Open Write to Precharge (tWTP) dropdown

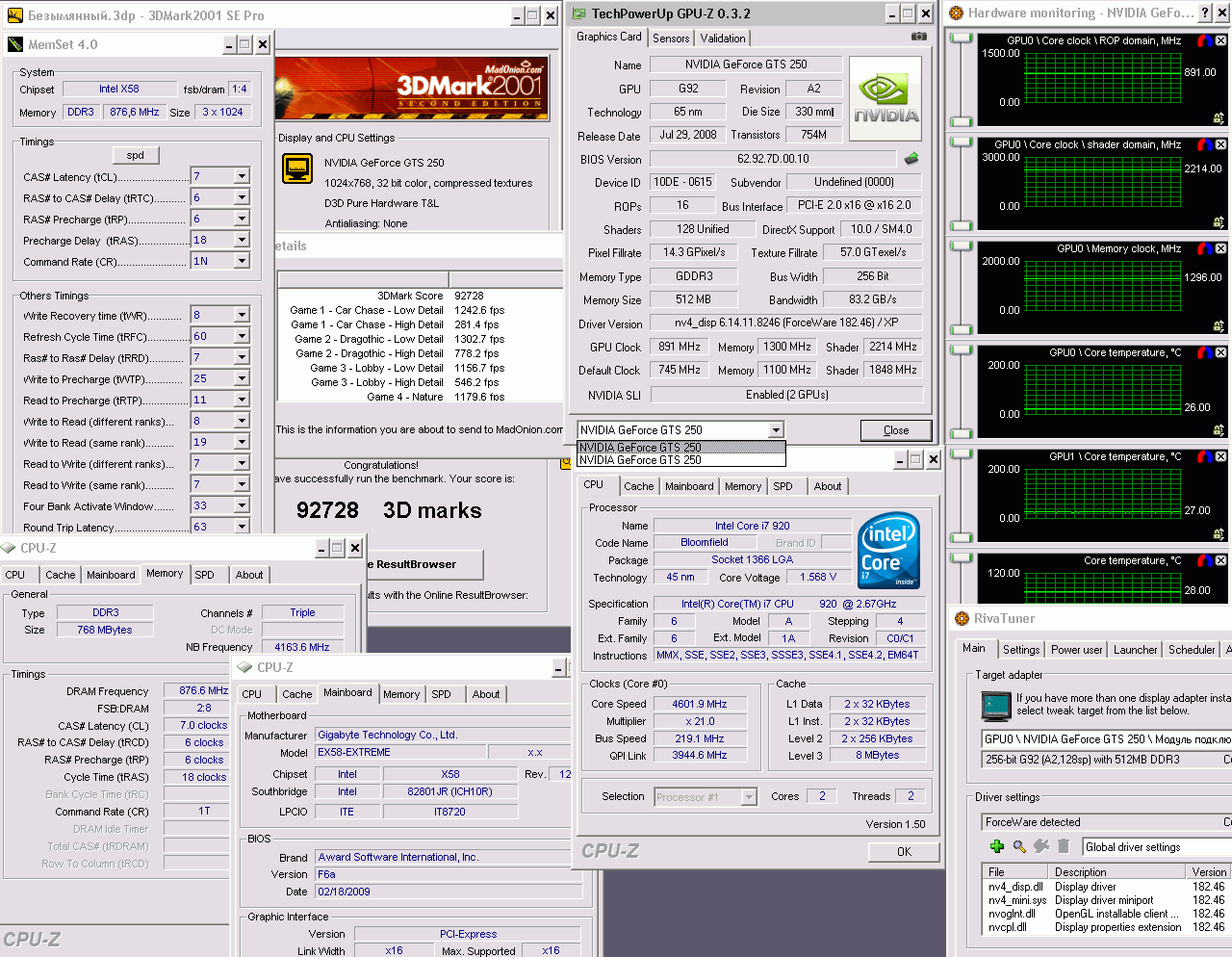pyautogui.click(x=242, y=378)
